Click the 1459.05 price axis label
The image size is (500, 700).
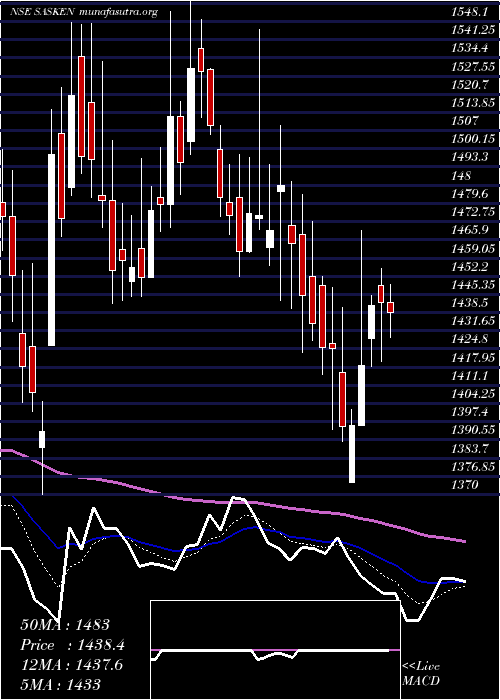point(473,248)
